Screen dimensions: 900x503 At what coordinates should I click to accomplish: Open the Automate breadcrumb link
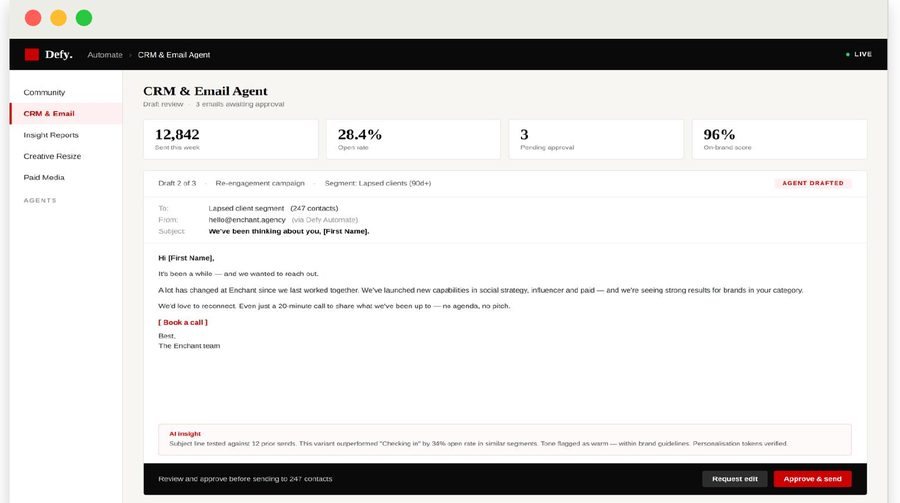tap(105, 55)
